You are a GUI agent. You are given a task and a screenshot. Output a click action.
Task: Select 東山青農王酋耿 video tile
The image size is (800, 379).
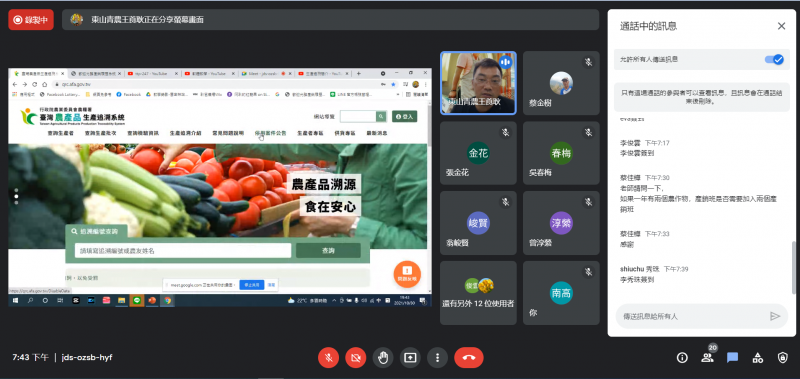tap(478, 83)
